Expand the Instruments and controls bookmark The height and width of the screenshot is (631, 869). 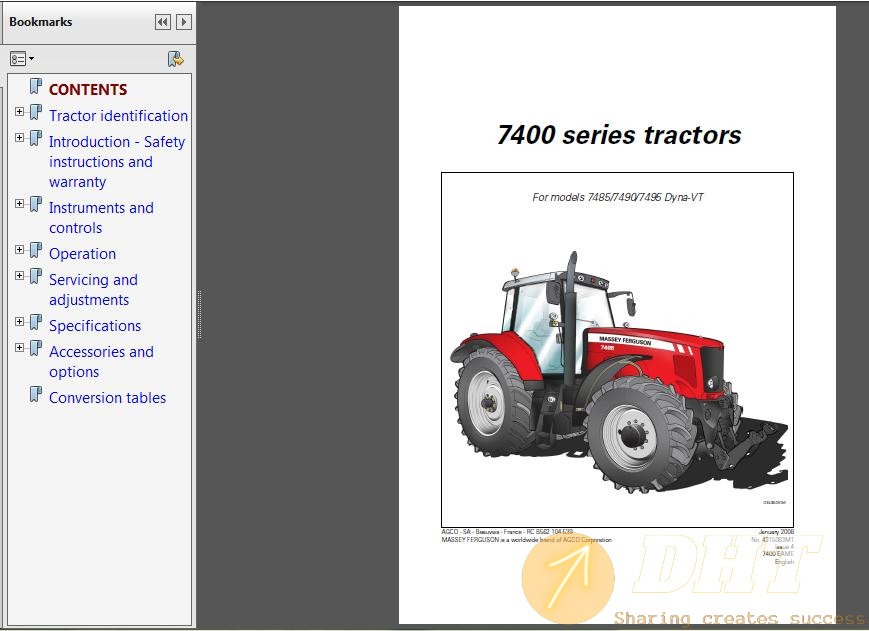(19, 203)
